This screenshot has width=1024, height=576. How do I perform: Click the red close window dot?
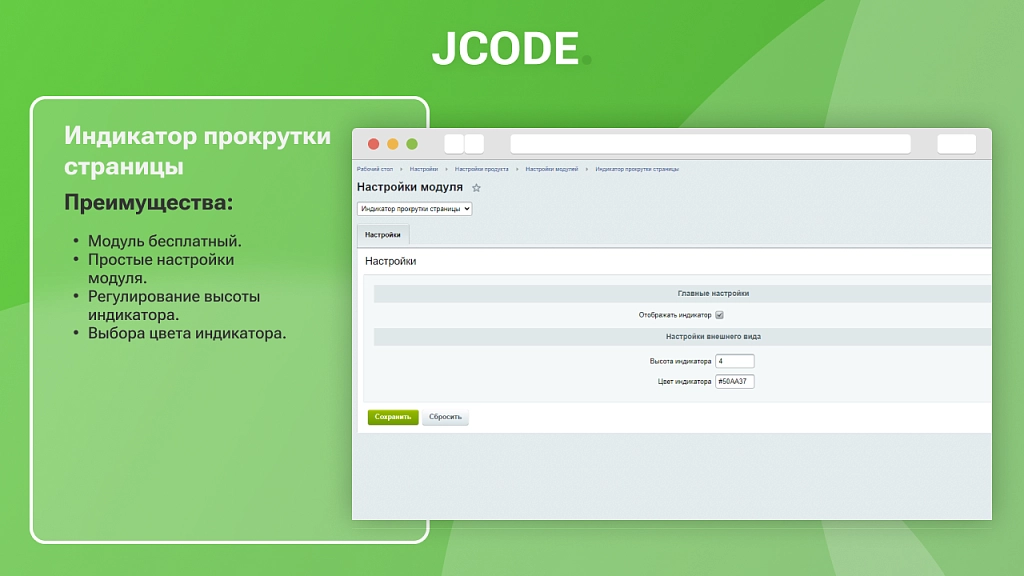[x=374, y=144]
